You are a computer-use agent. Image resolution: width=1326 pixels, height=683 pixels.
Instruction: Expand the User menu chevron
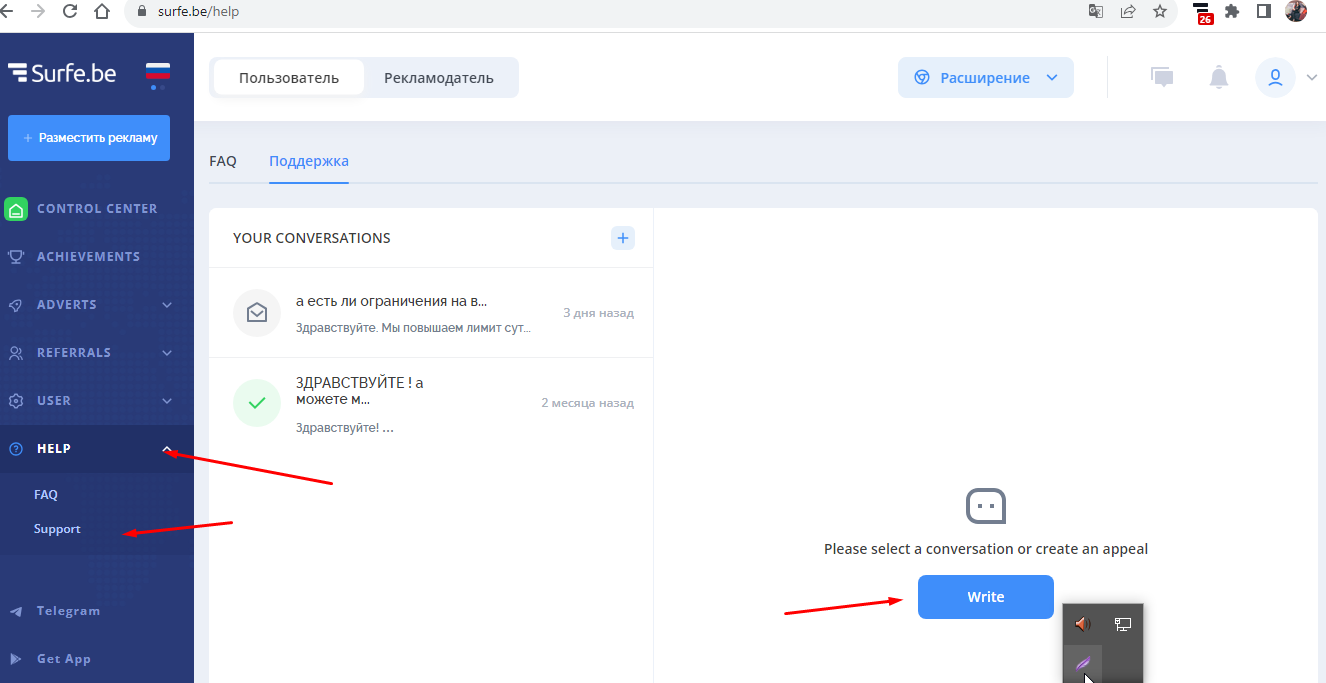pyautogui.click(x=167, y=401)
